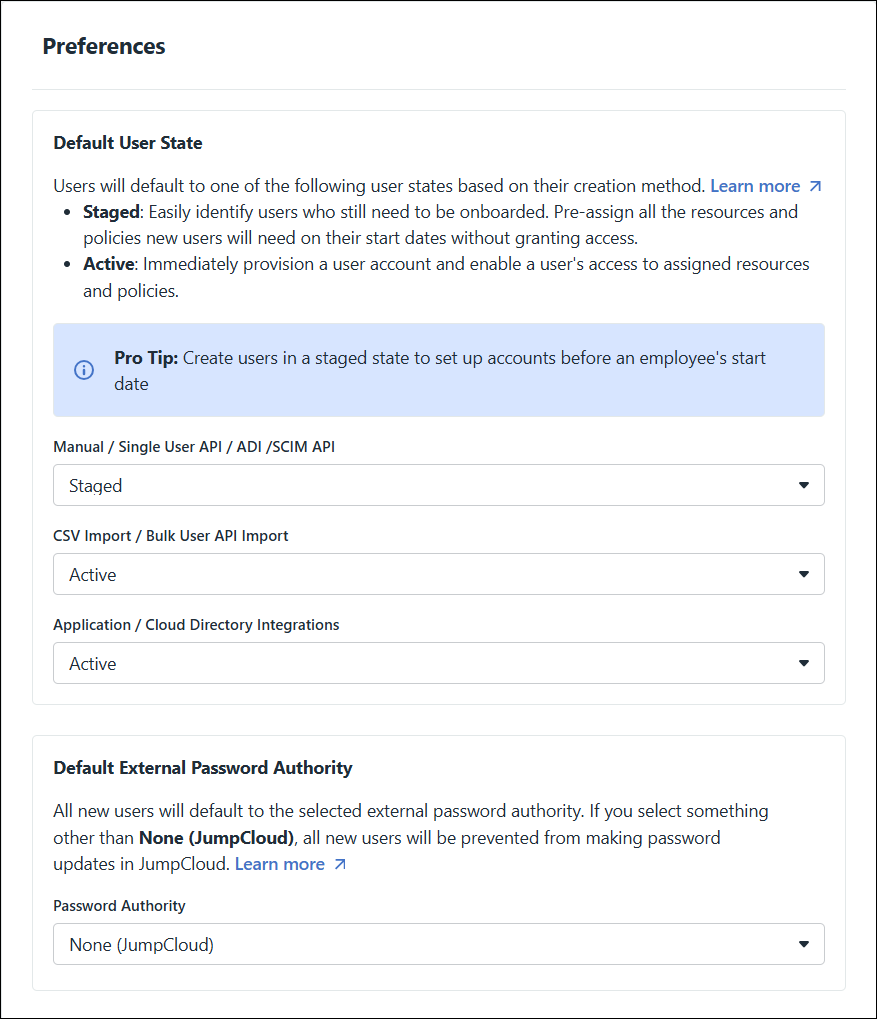
Task: Click caret arrow on Cloud Directory Integrations dropdown
Action: click(804, 664)
